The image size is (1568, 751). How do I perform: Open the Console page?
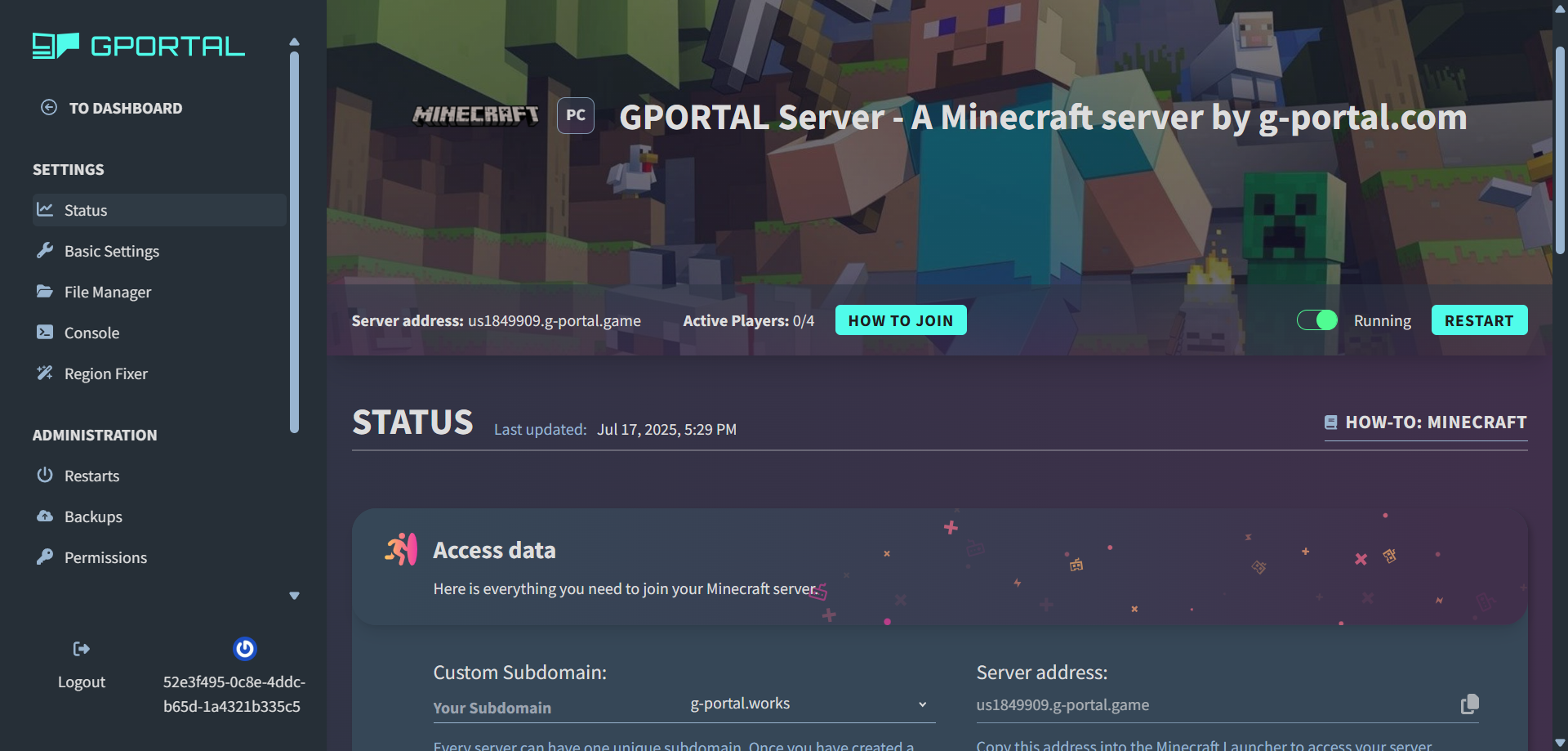tap(91, 333)
